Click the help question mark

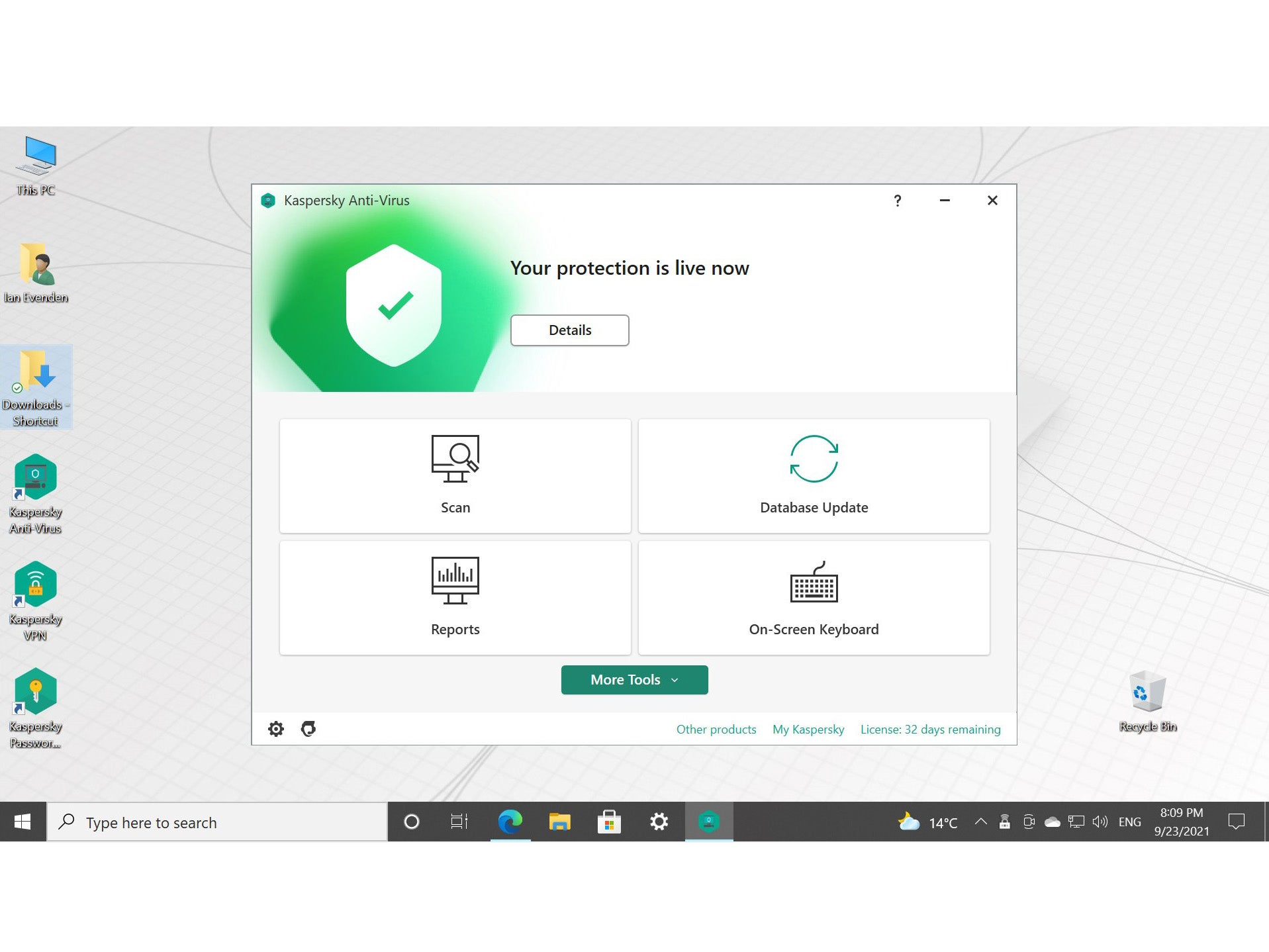click(x=897, y=201)
